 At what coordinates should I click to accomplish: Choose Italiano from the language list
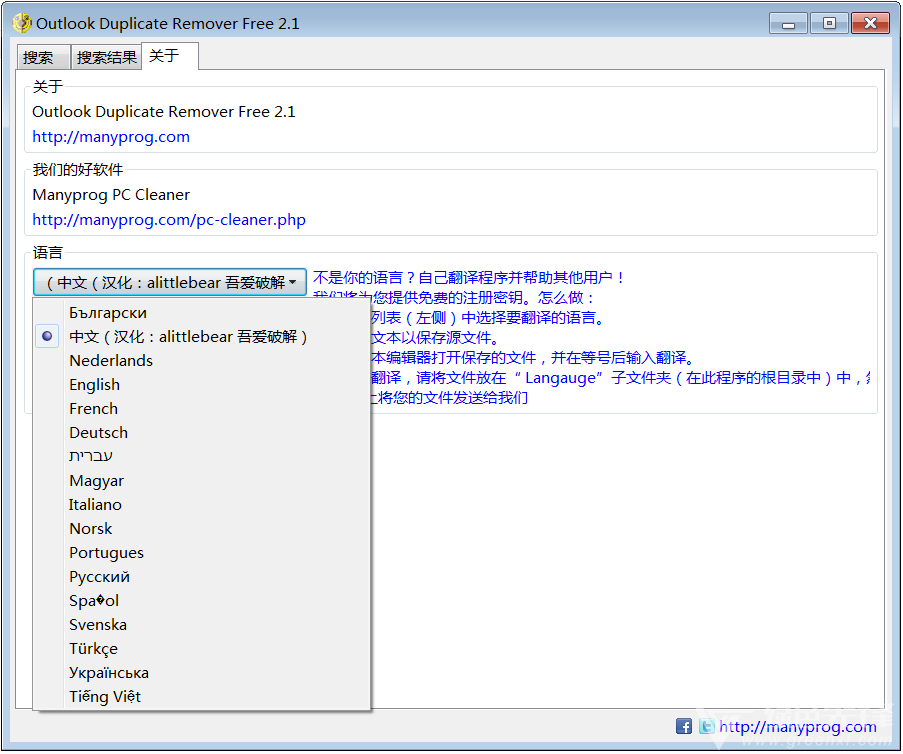[x=202, y=505]
